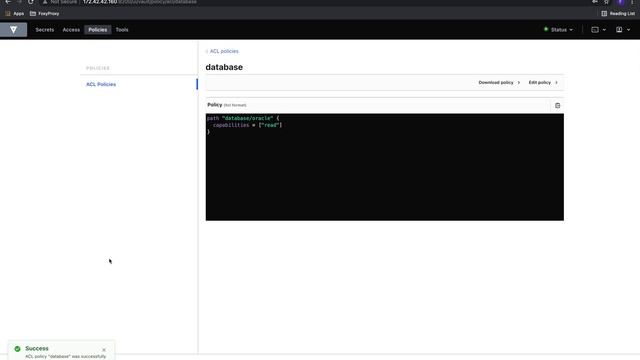Open the console icon dropdown

tap(598, 30)
